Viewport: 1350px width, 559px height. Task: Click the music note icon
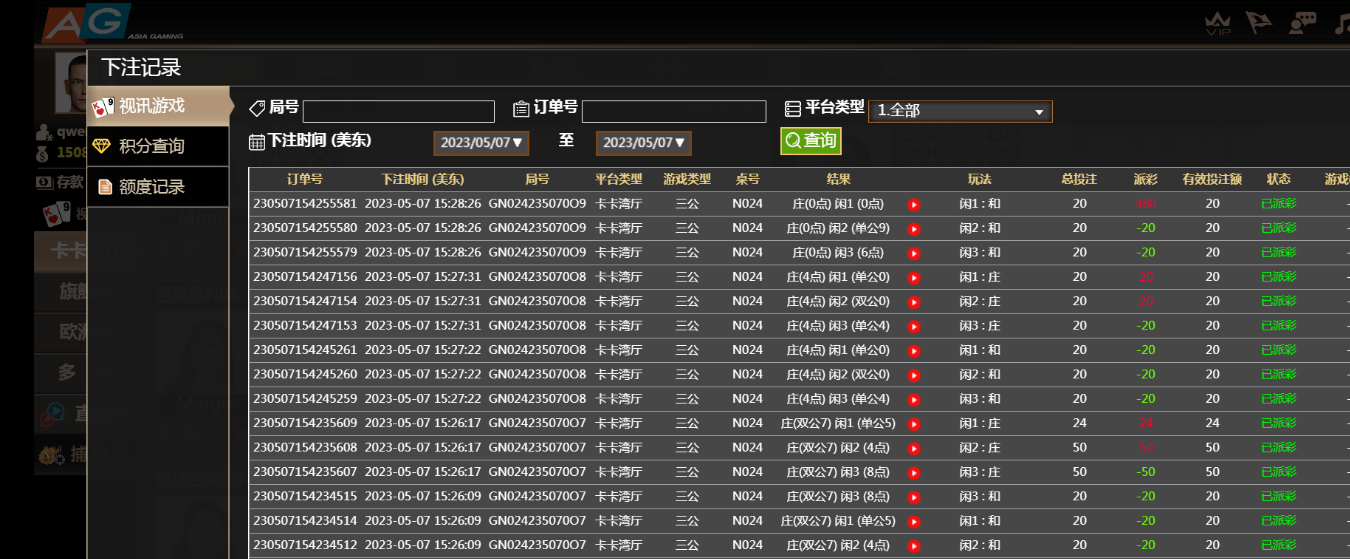(1341, 24)
